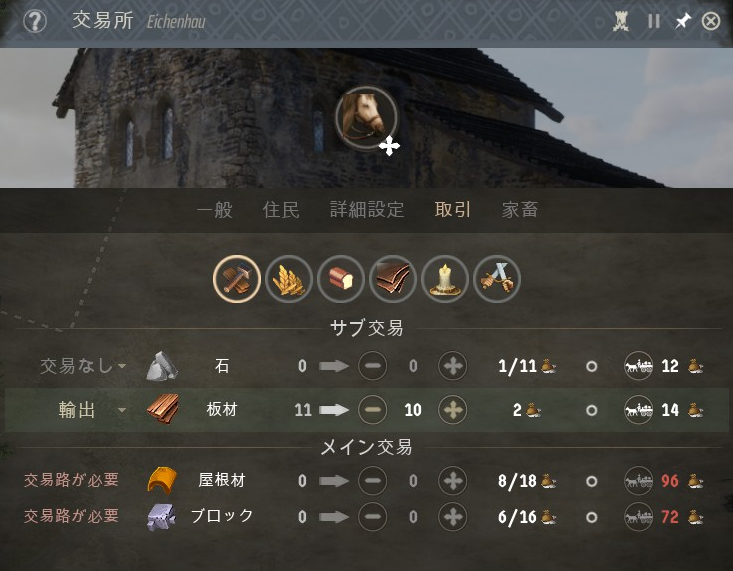Increase the 板材 trade amount with plus
733x571 pixels.
point(453,410)
